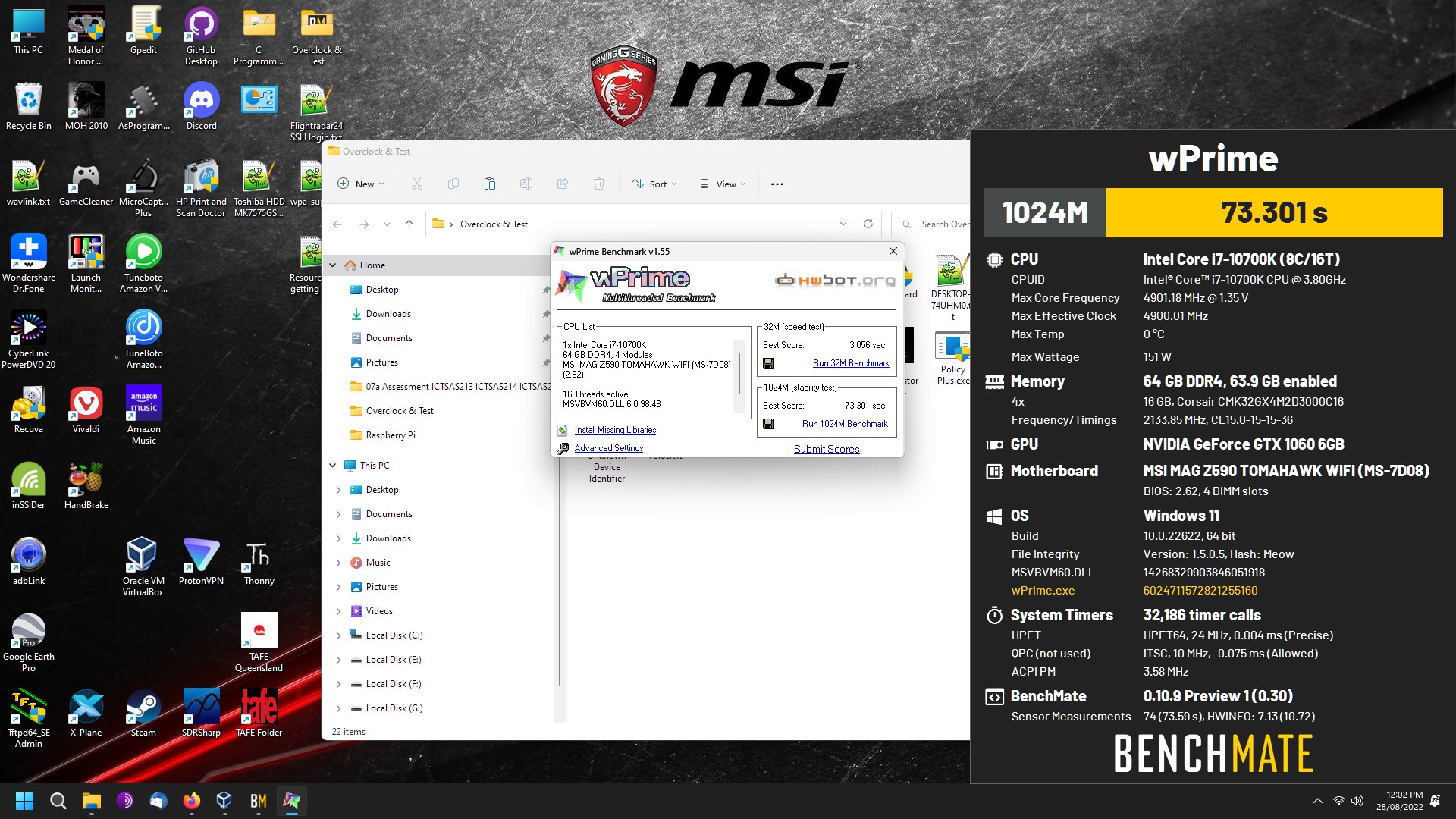Refresh the Overclock & Test folder
The height and width of the screenshot is (819, 1456).
tap(868, 224)
